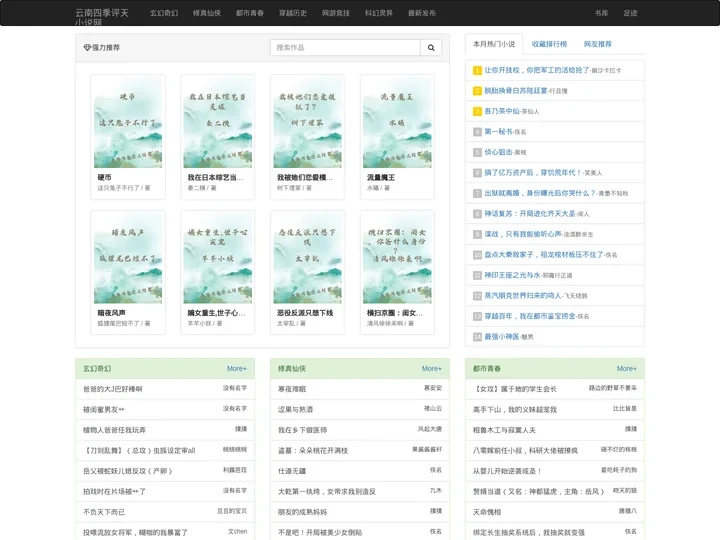Open 书库 in the top bar
Image resolution: width=720 pixels, height=540 pixels.
pyautogui.click(x=602, y=13)
